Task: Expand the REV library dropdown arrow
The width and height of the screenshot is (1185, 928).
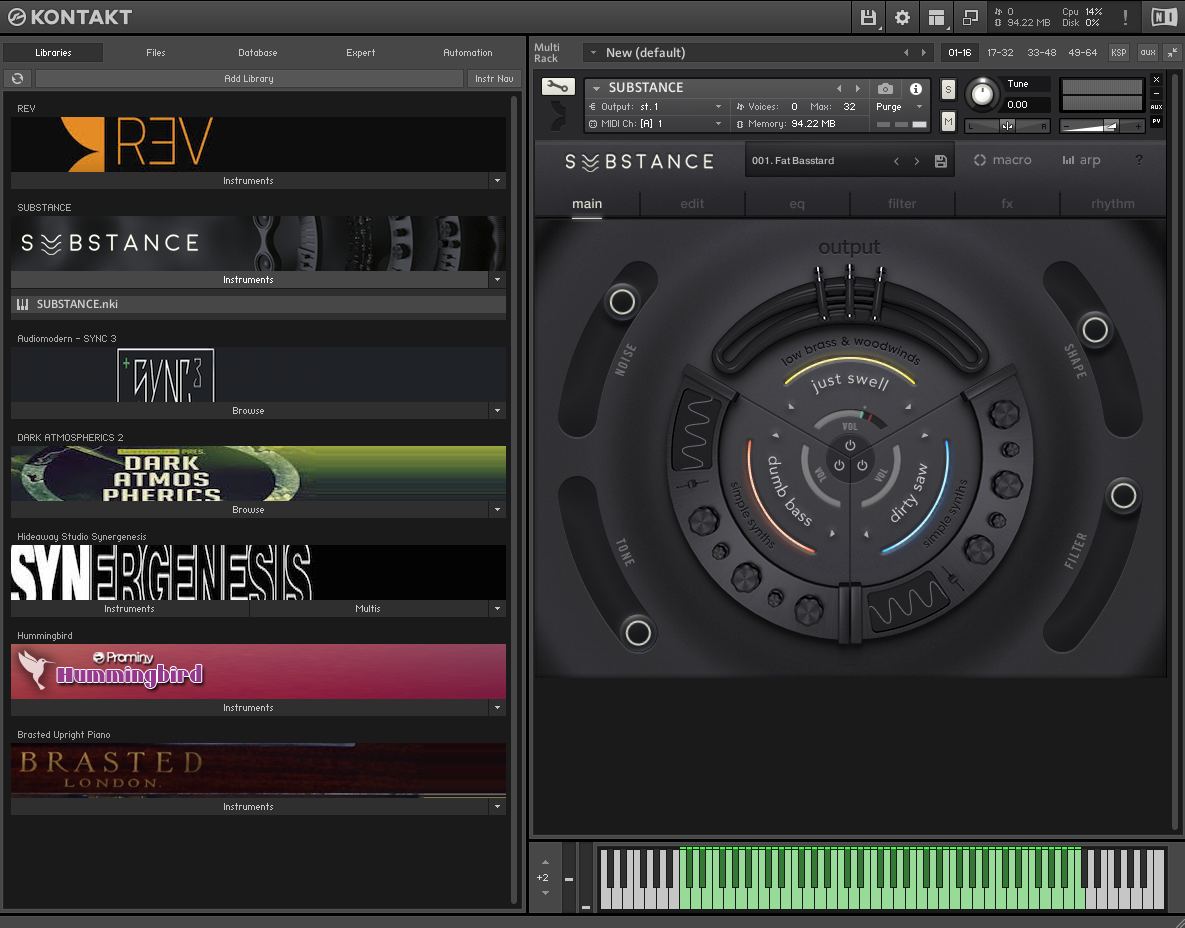Action: point(497,181)
